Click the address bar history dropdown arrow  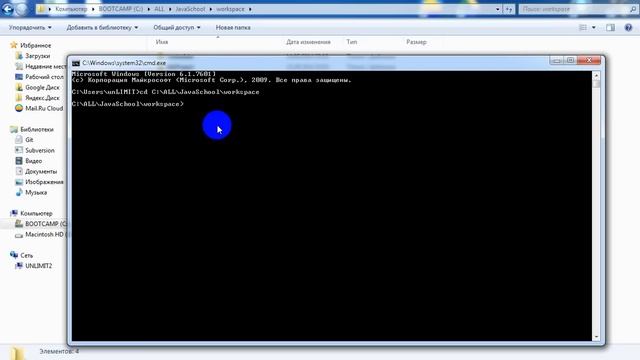[x=498, y=9]
